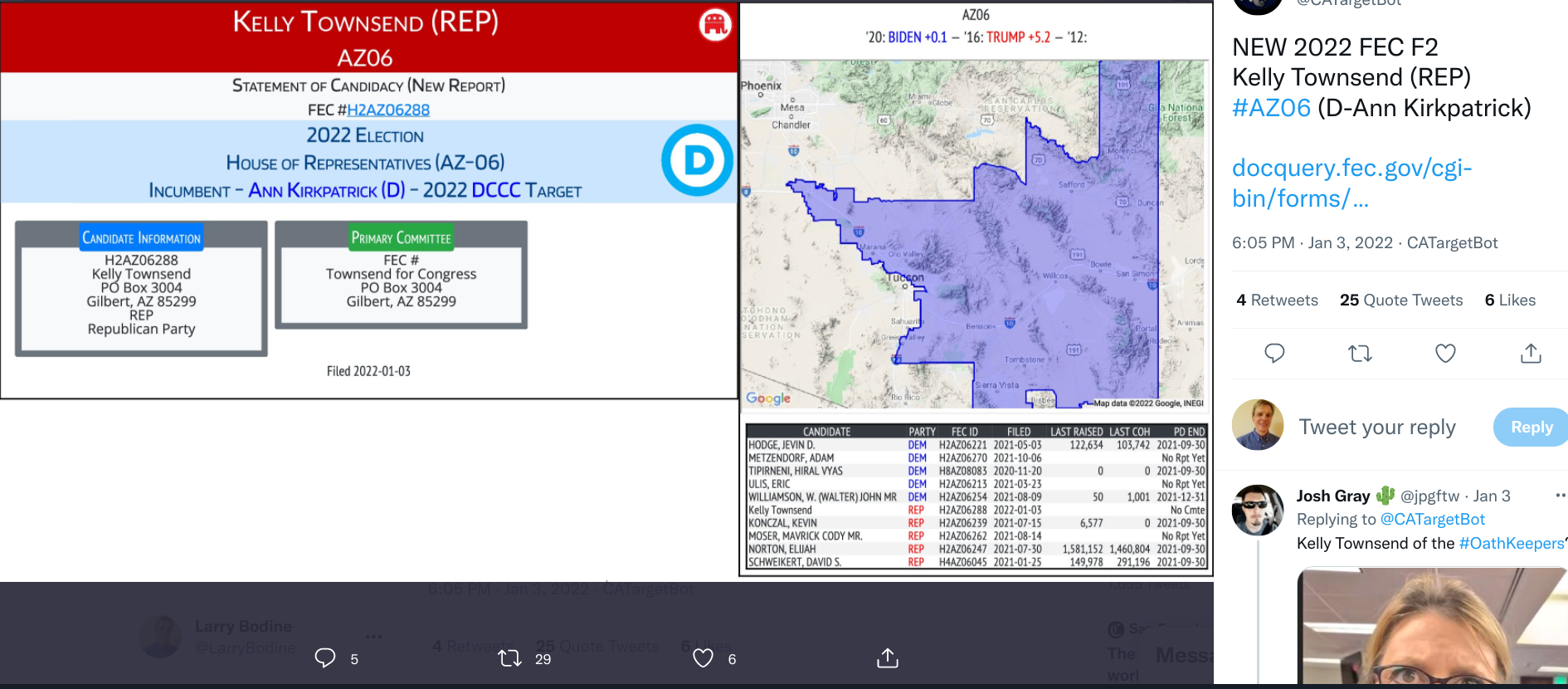Click the Filed 2022-01-03 text
This screenshot has width=1568, height=689.
368,371
